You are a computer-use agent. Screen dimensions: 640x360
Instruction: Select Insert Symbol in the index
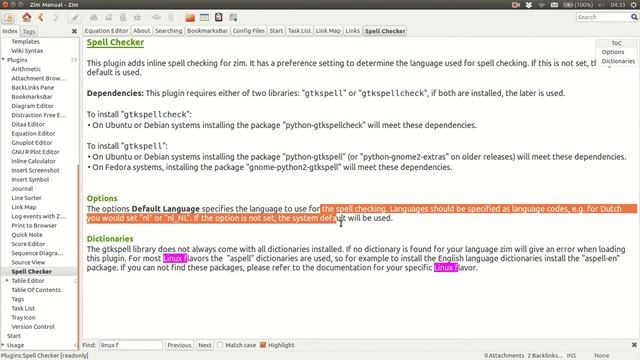click(30, 179)
